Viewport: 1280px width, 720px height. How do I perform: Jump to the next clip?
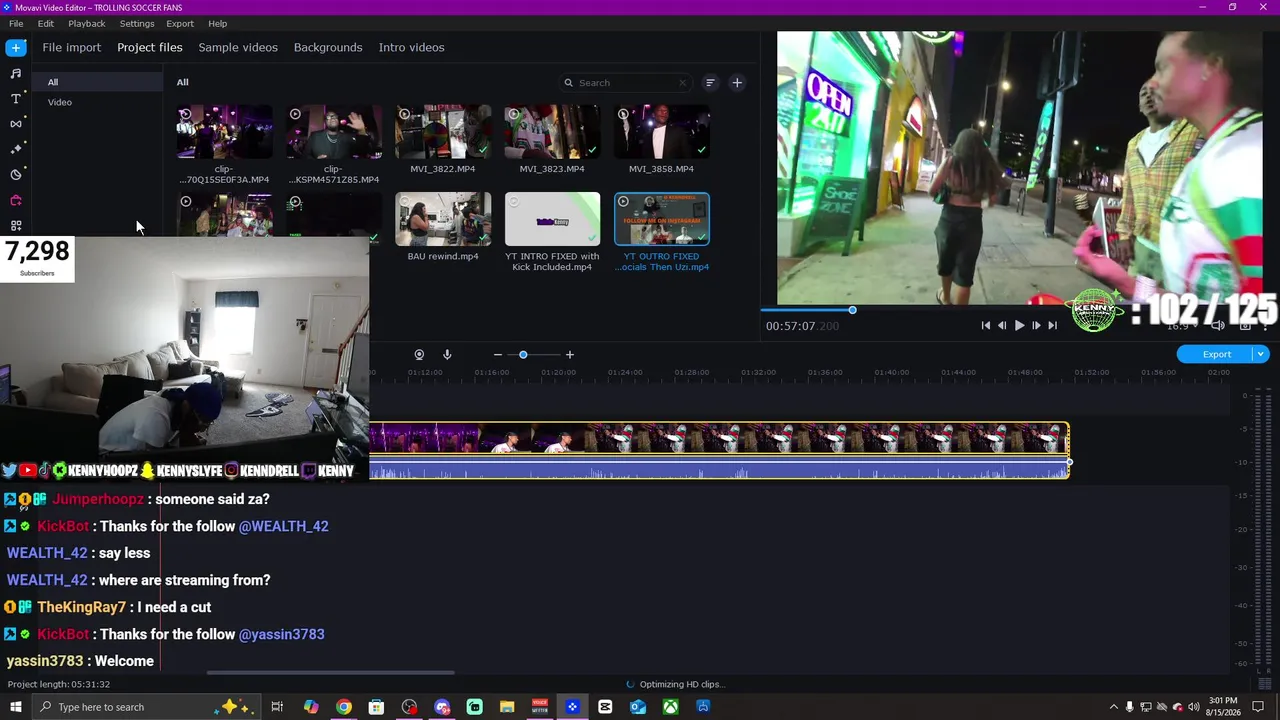tap(1052, 325)
